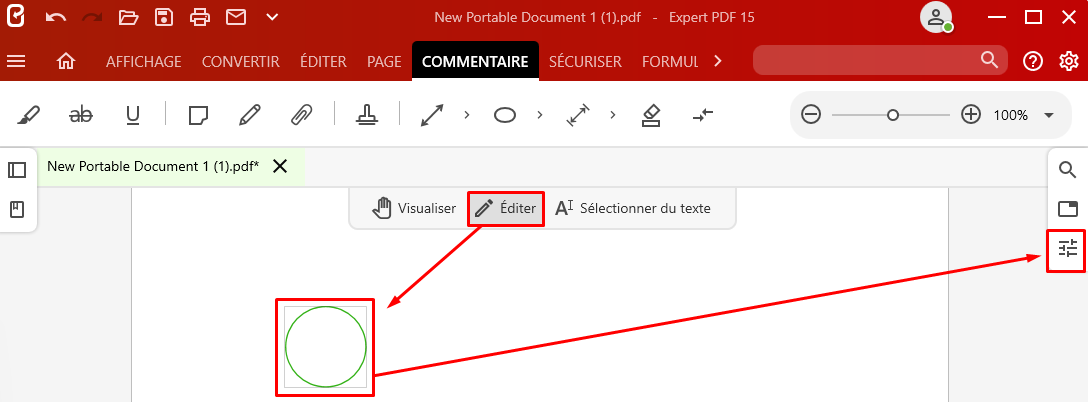Open the search panel in right sidebar
Image resolution: width=1088 pixels, height=402 pixels.
1067,169
